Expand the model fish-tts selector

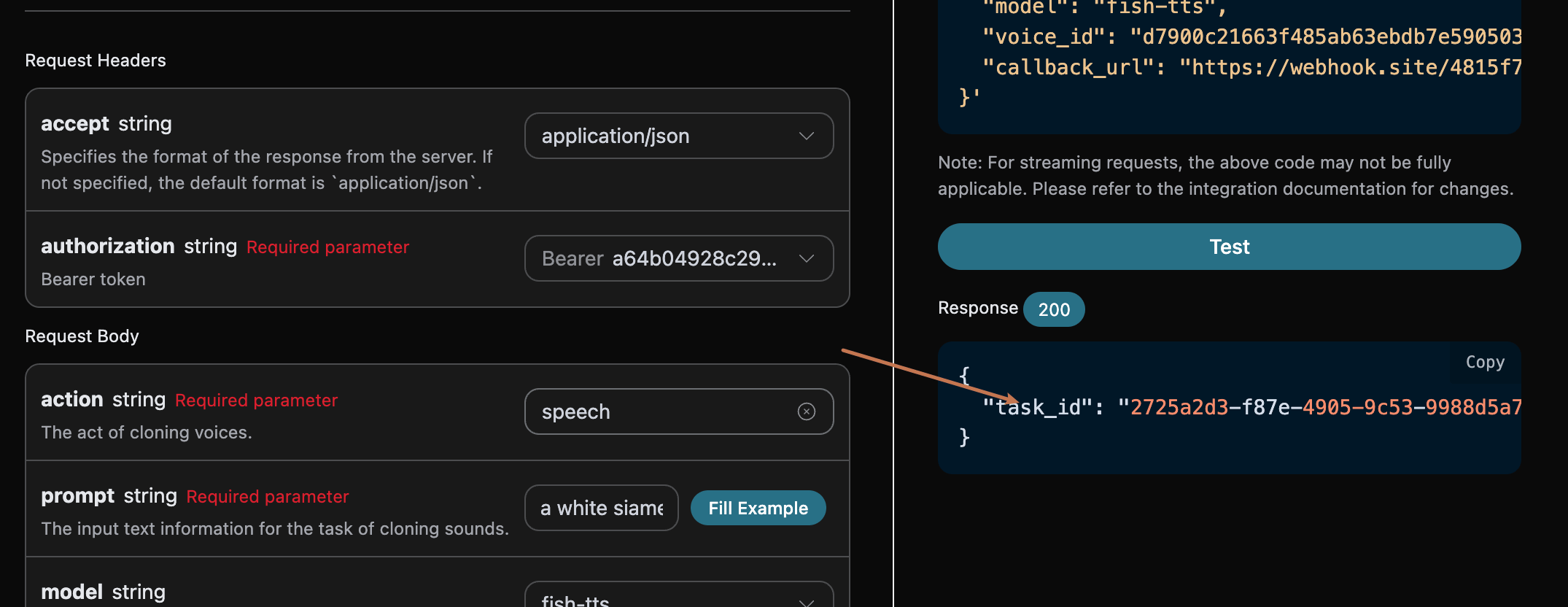click(x=678, y=598)
